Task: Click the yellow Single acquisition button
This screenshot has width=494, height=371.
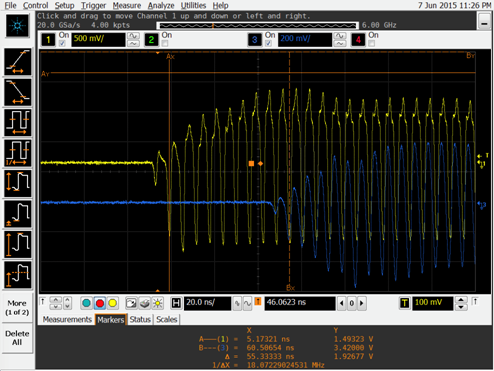Action: [x=112, y=303]
